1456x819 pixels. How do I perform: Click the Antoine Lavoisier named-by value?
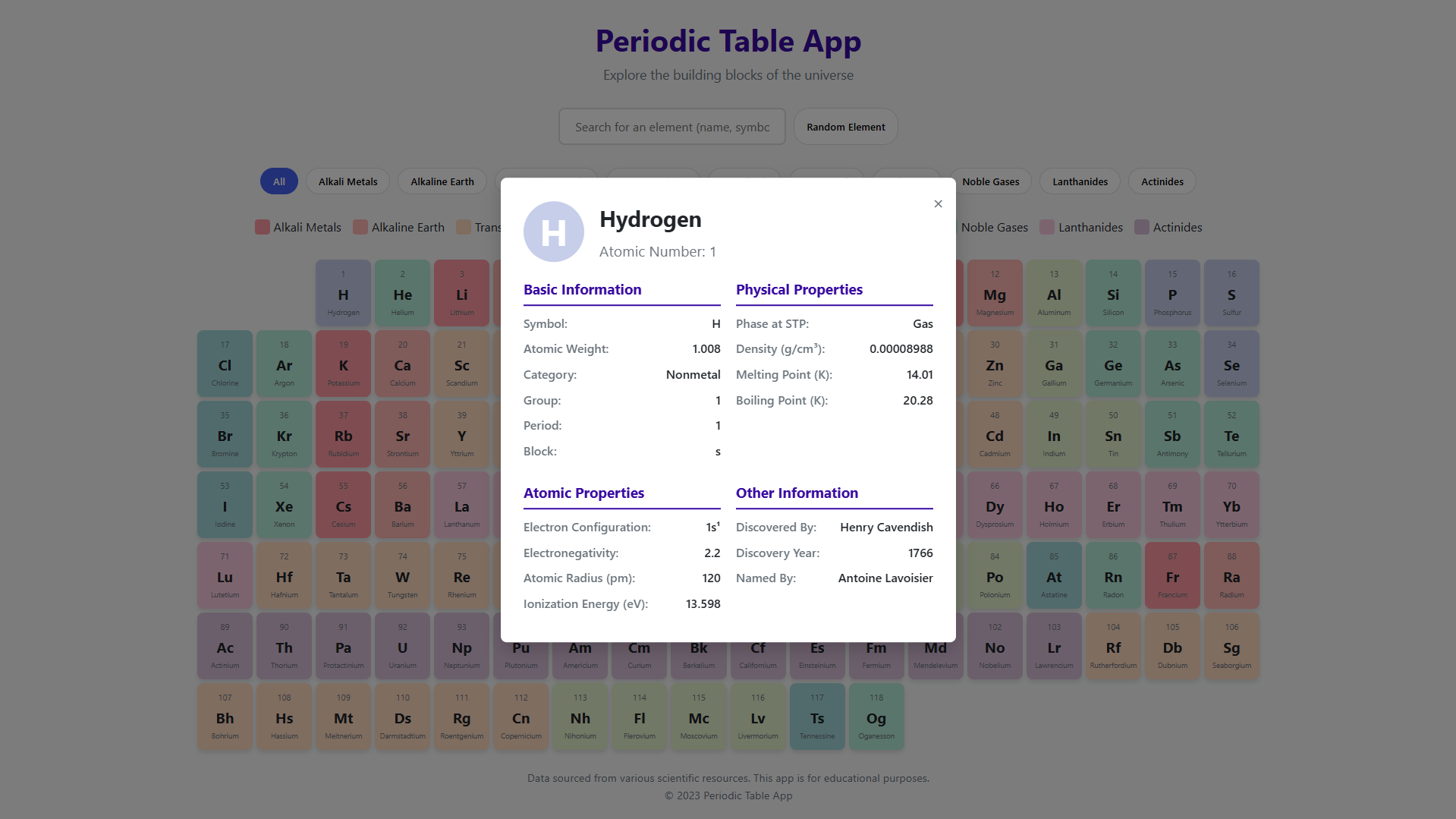point(885,578)
